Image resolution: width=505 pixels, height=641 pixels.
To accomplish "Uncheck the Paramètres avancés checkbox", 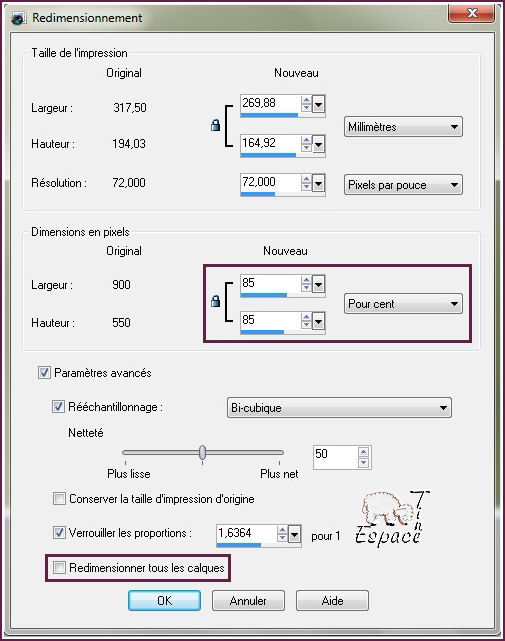I will 44,373.
